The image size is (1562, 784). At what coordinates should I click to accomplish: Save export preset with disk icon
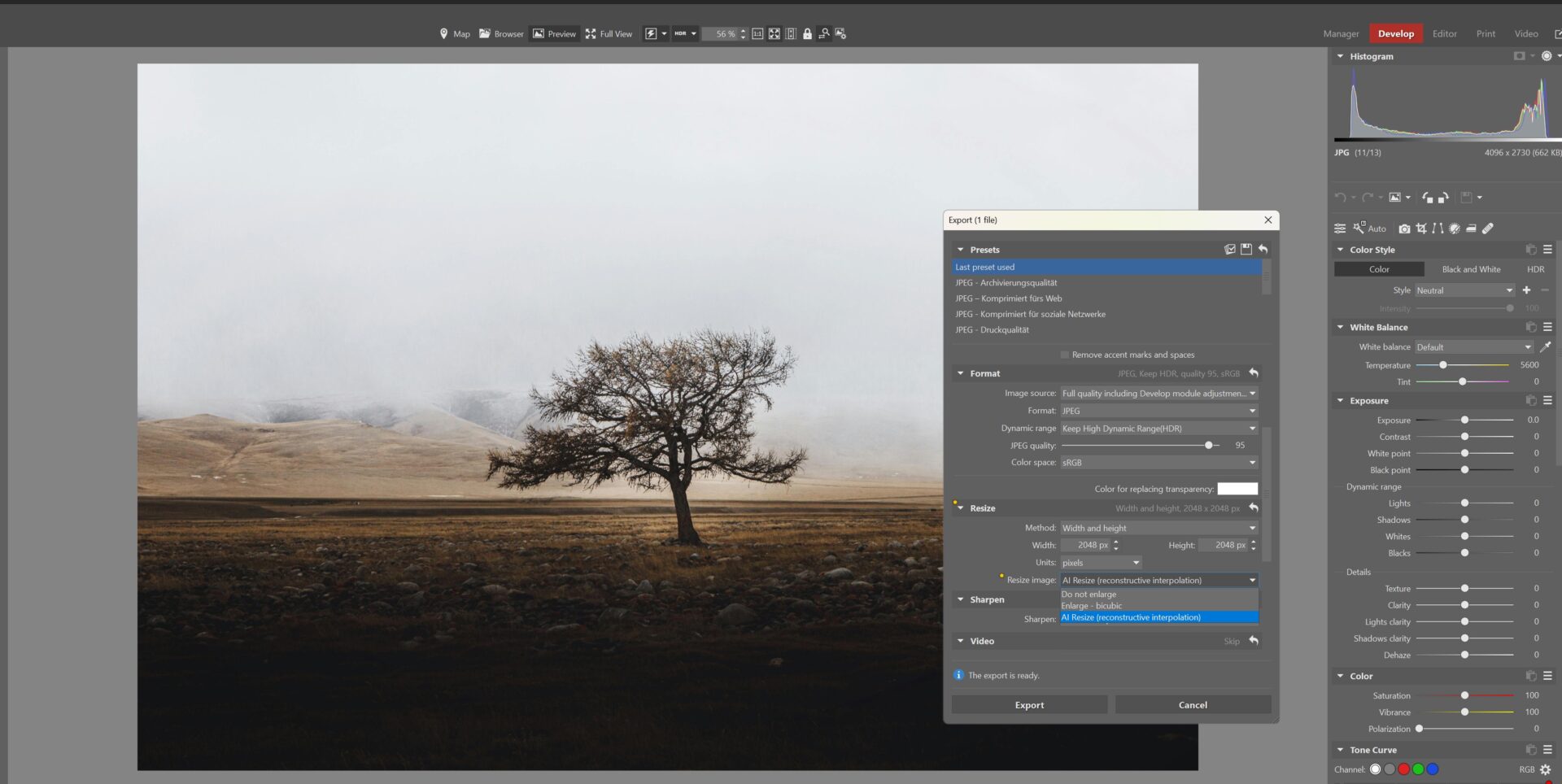tap(1246, 249)
